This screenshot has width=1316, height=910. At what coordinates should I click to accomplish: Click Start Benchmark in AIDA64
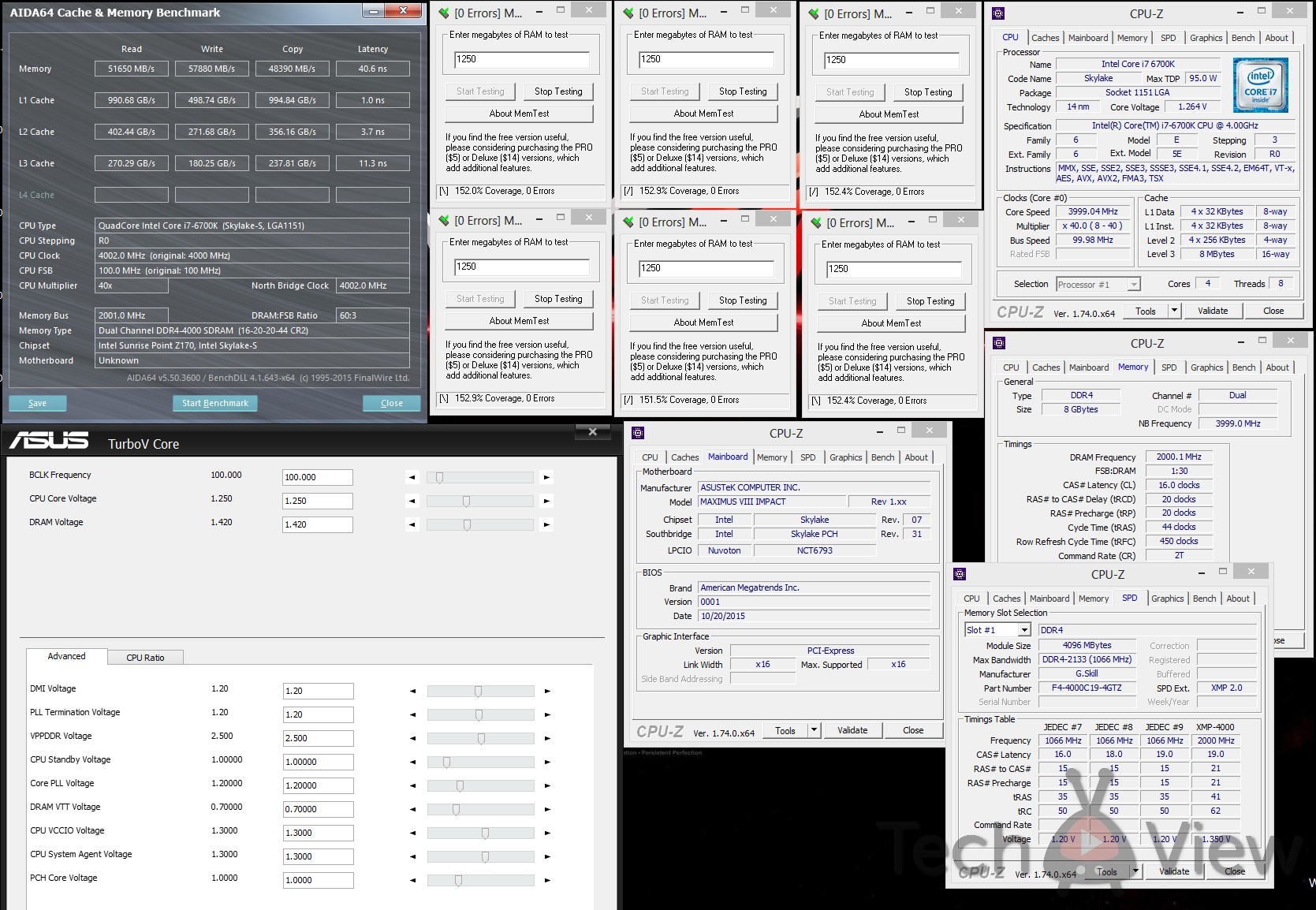pyautogui.click(x=214, y=403)
